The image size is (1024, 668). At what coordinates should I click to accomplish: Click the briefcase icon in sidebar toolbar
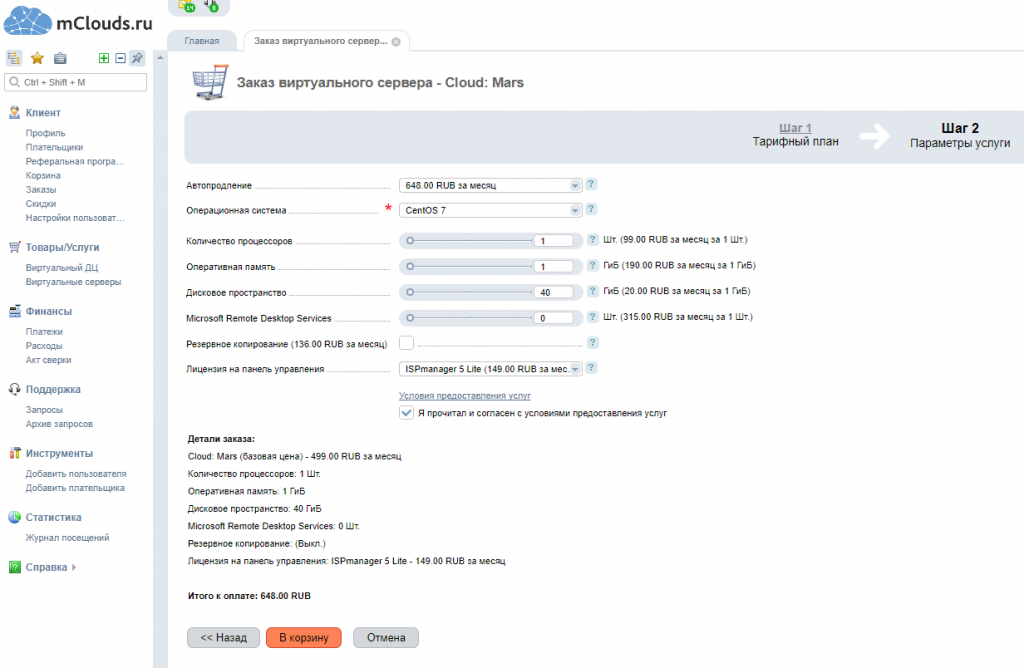point(60,58)
